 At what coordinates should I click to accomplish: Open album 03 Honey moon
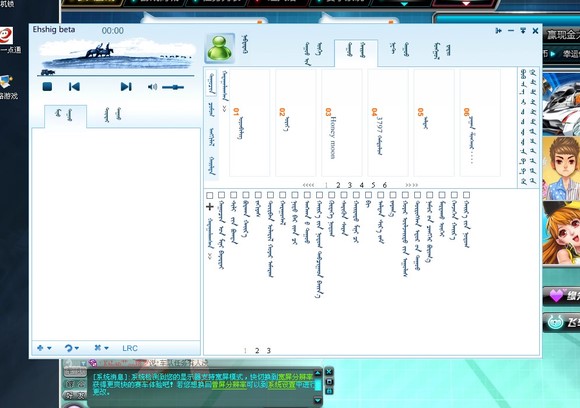[x=342, y=123]
